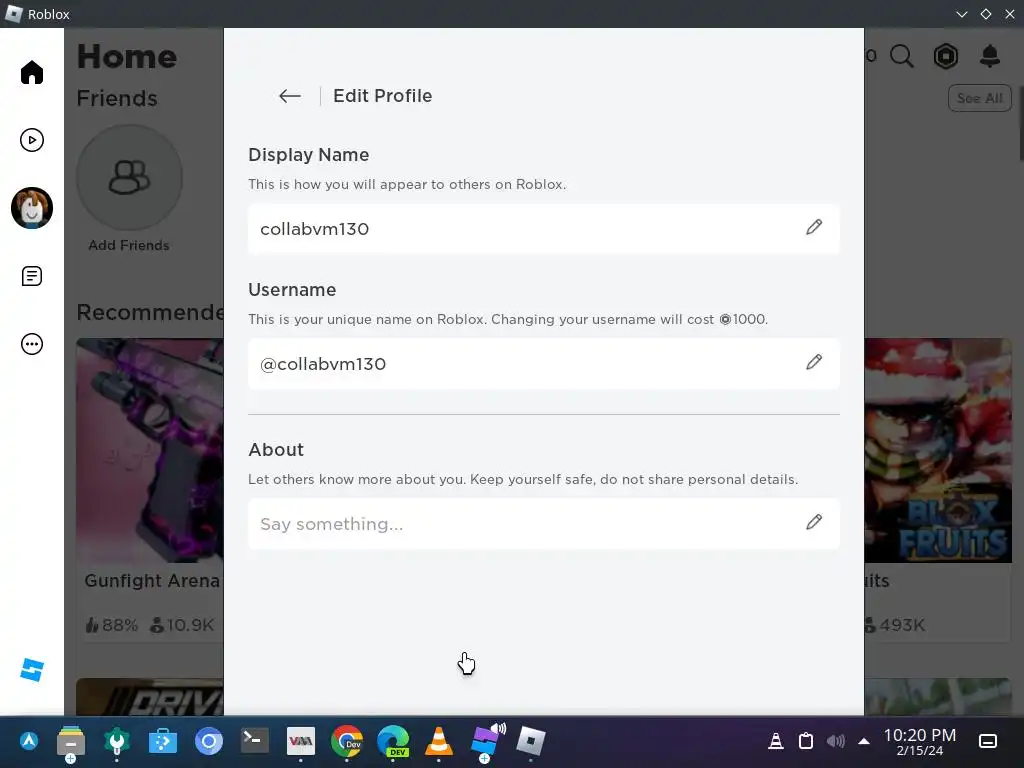Open the More options ellipsis icon

31,344
